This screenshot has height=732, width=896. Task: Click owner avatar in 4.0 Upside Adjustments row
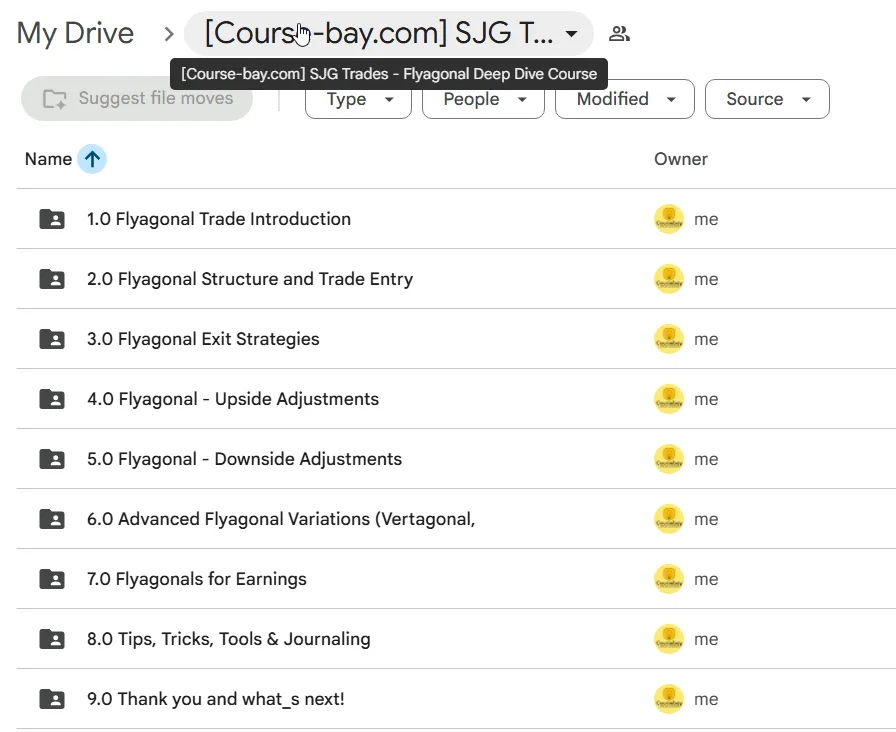(x=669, y=399)
